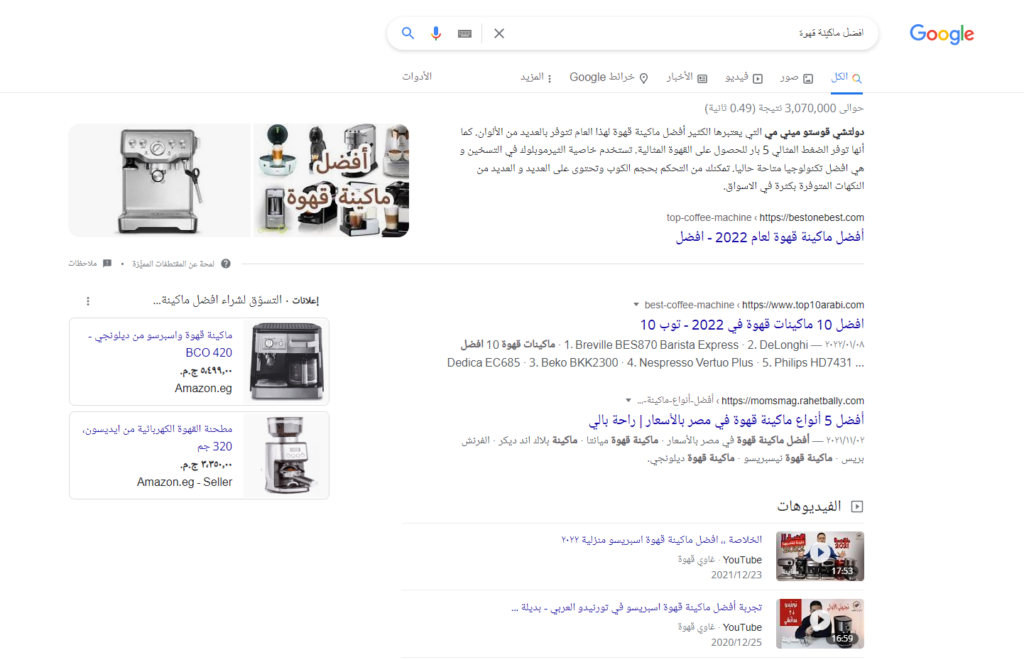Image resolution: width=1024 pixels, height=660 pixels.
Task: Open the bestonebest.com 2022 result link
Action: pos(769,237)
